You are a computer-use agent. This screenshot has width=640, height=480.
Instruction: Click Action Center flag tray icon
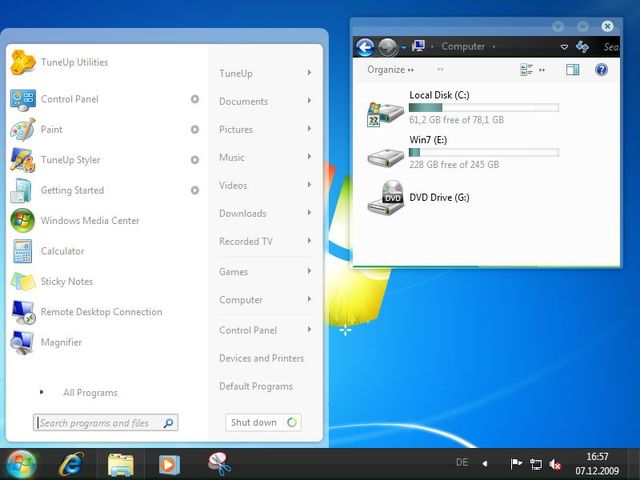pos(516,464)
